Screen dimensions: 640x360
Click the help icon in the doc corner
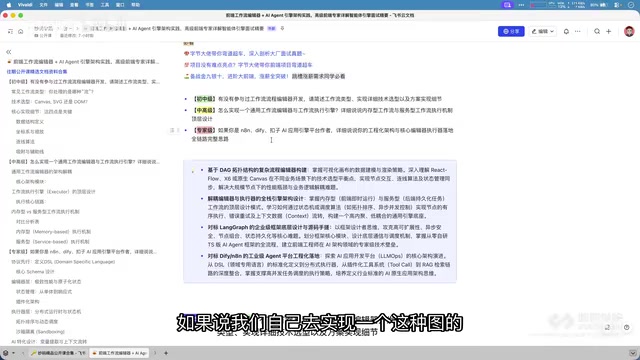point(627,327)
